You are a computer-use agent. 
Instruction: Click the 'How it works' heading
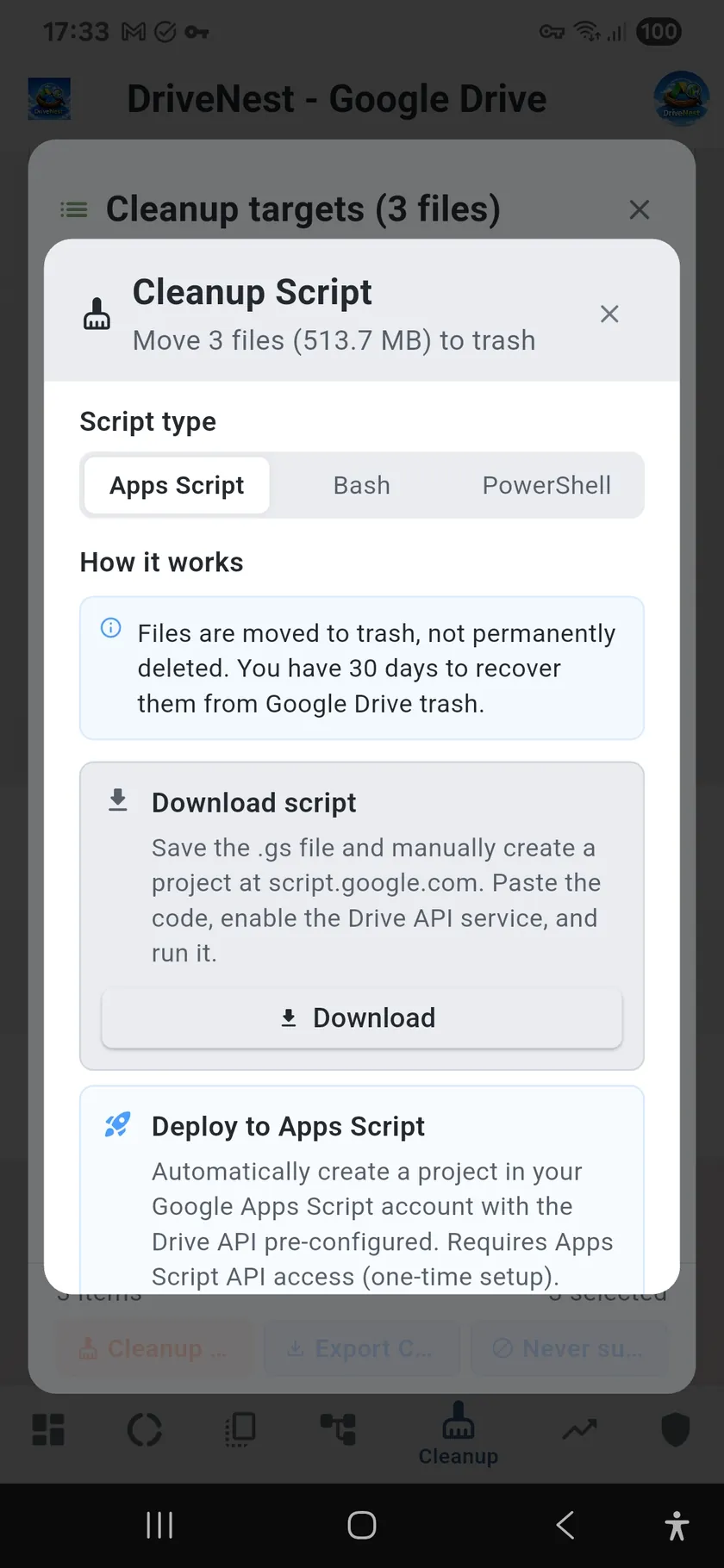pyautogui.click(x=161, y=563)
